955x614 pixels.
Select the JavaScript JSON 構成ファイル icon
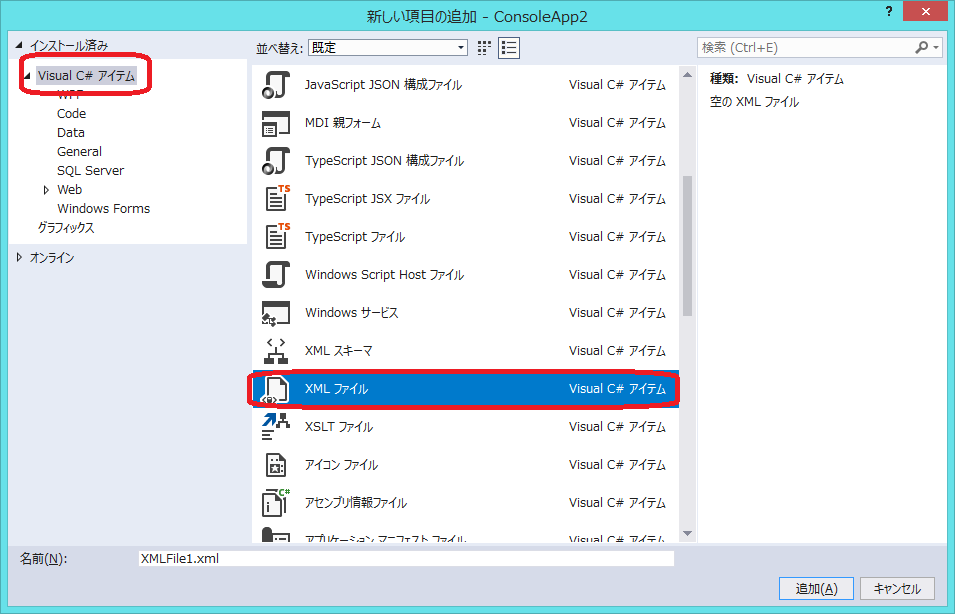(276, 85)
